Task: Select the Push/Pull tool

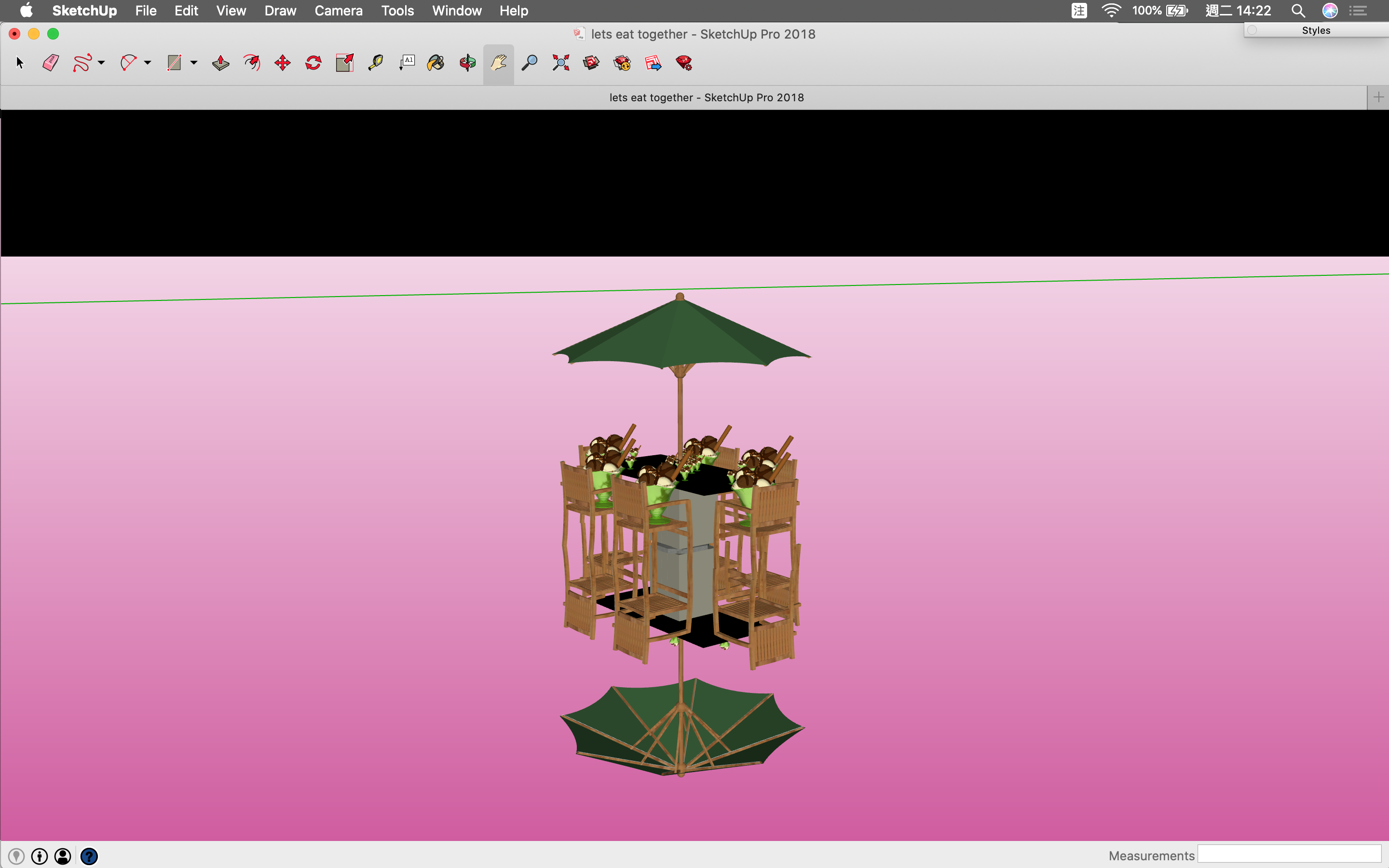Action: tap(220, 63)
